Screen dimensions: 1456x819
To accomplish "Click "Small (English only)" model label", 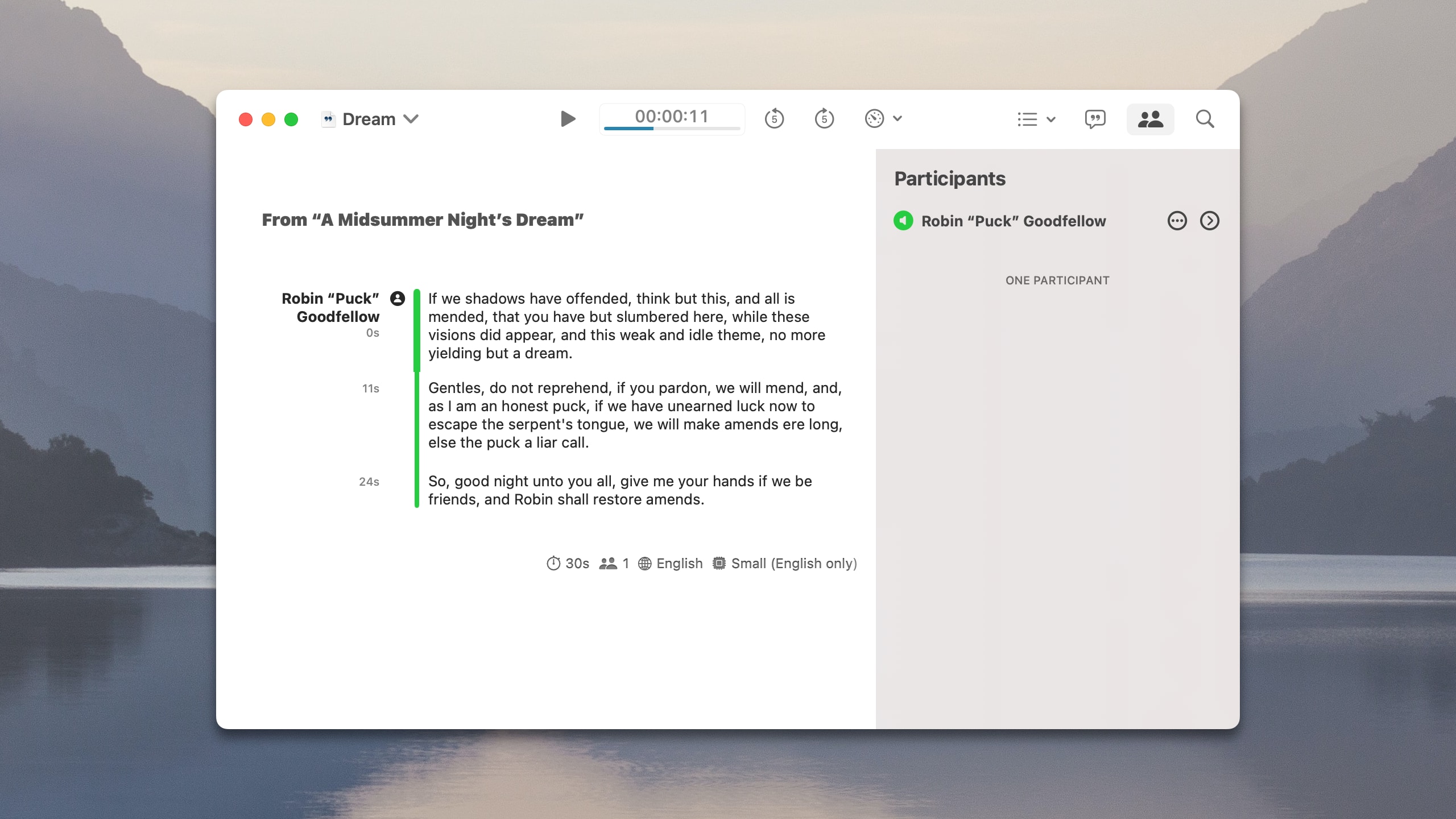I will coord(794,564).
